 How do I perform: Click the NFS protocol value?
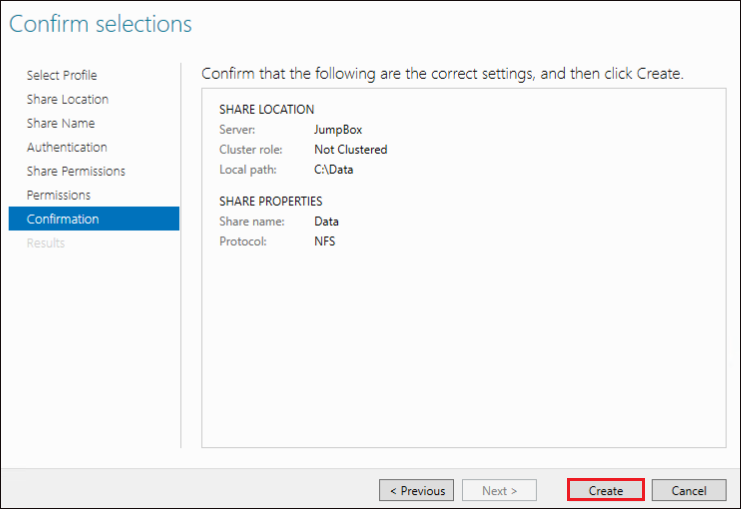tap(325, 241)
